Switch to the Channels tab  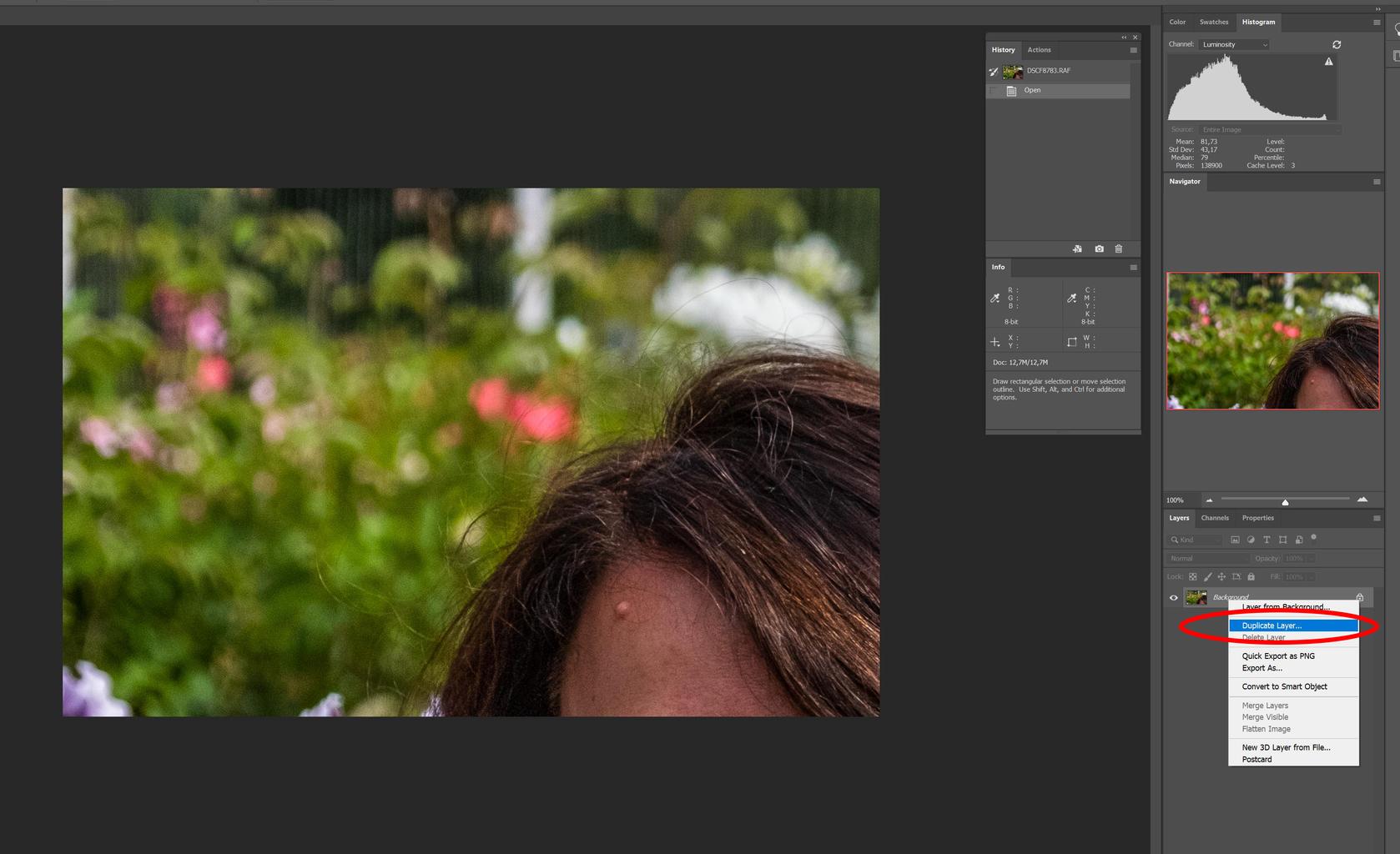[1215, 518]
